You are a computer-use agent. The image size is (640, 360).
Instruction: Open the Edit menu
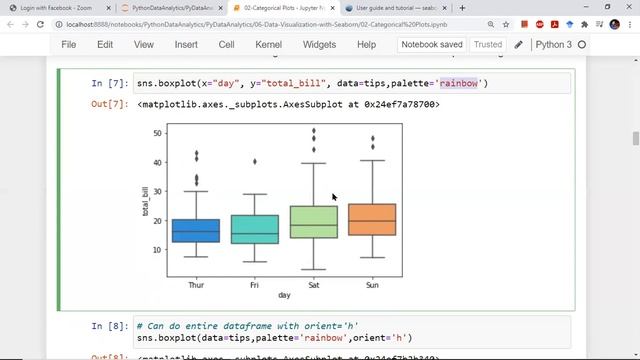tap(105, 44)
